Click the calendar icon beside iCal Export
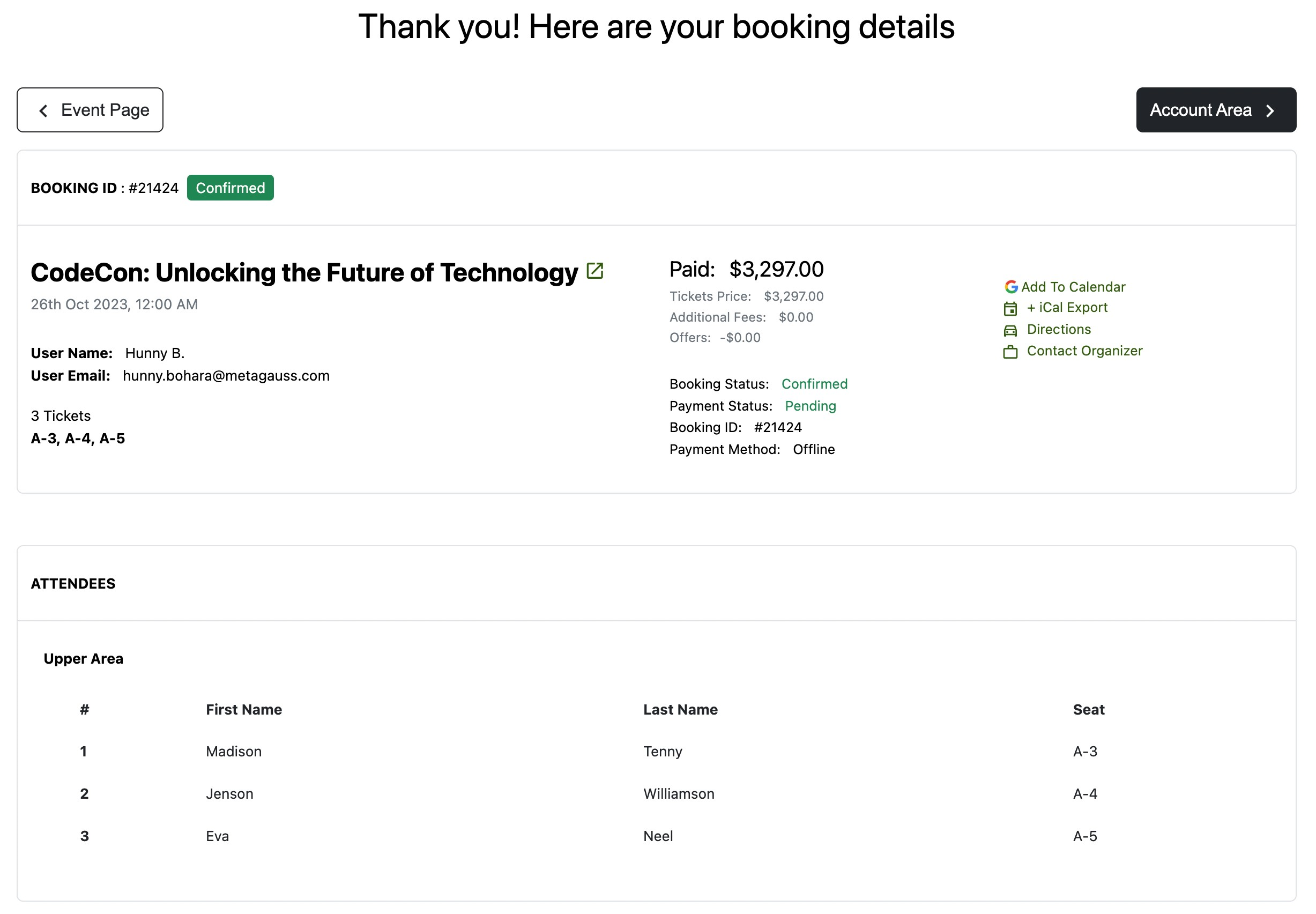Image resolution: width=1316 pixels, height=914 pixels. click(1010, 309)
